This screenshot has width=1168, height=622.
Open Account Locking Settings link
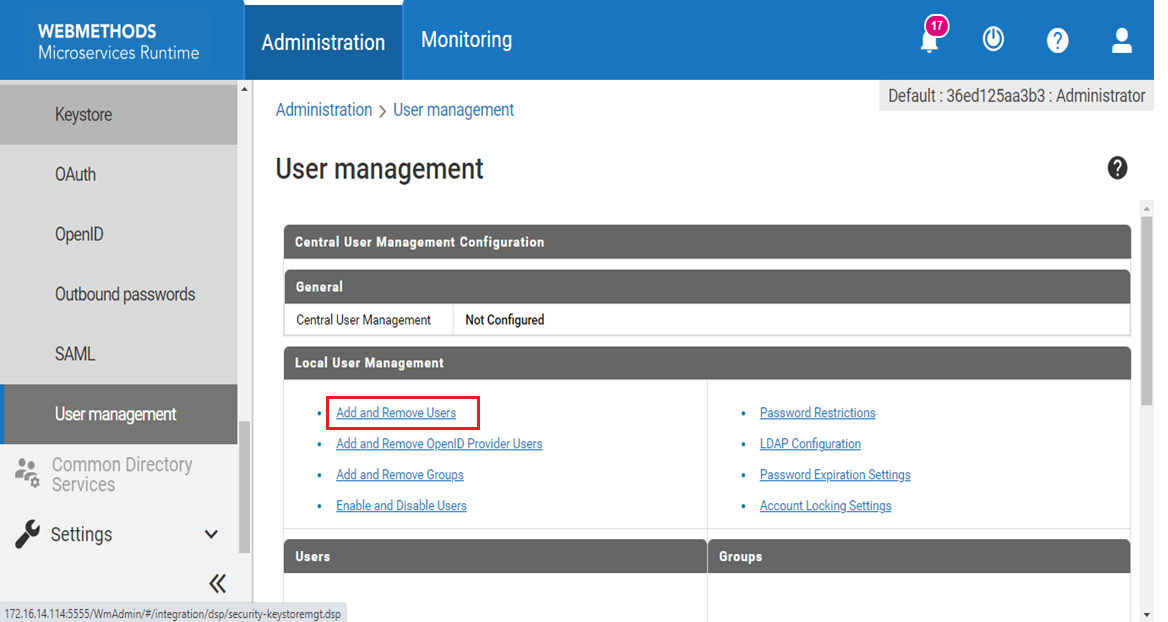(825, 506)
